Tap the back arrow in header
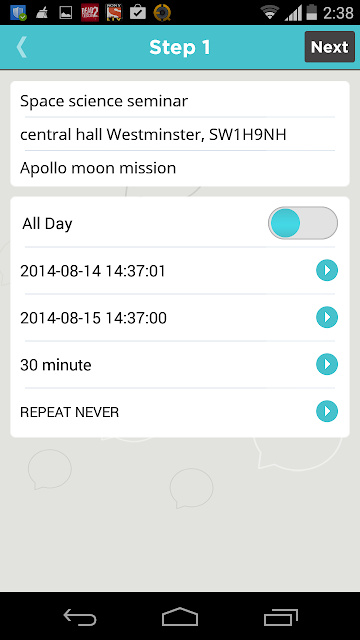This screenshot has height=640, width=360. coord(21,47)
